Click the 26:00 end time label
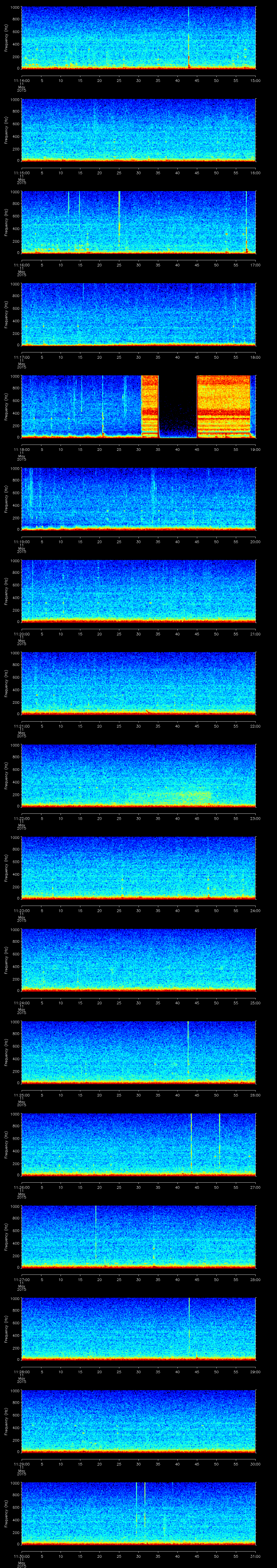277x1568 pixels. [x=255, y=1095]
